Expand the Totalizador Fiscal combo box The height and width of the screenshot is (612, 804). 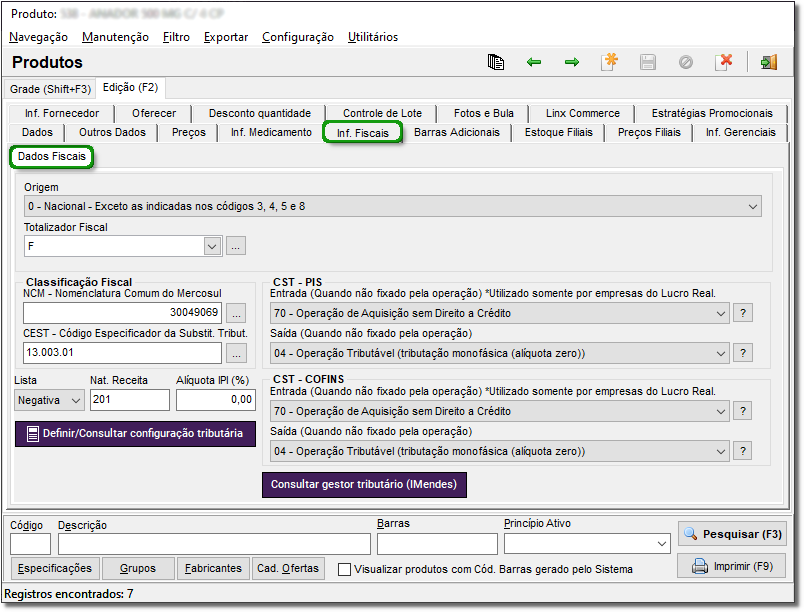[x=212, y=247]
